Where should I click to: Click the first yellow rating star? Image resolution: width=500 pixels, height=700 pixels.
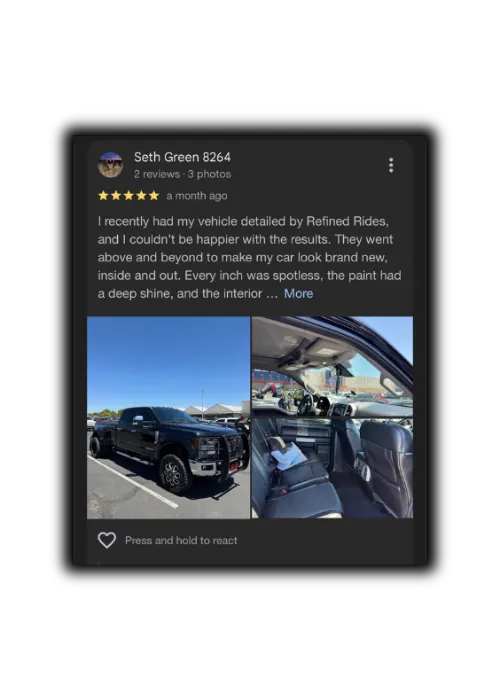click(103, 196)
